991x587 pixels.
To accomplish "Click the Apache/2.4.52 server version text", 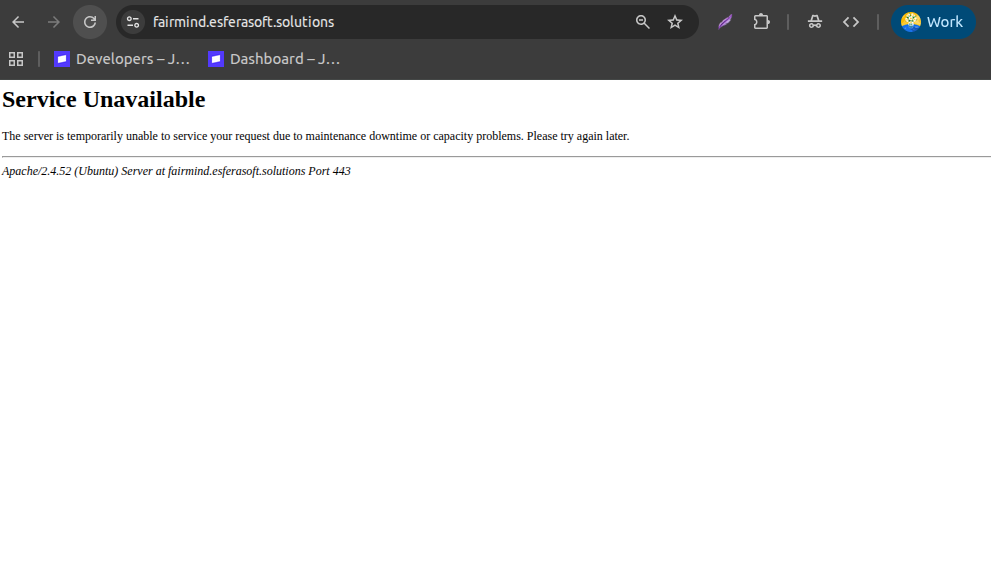I will click(36, 171).
